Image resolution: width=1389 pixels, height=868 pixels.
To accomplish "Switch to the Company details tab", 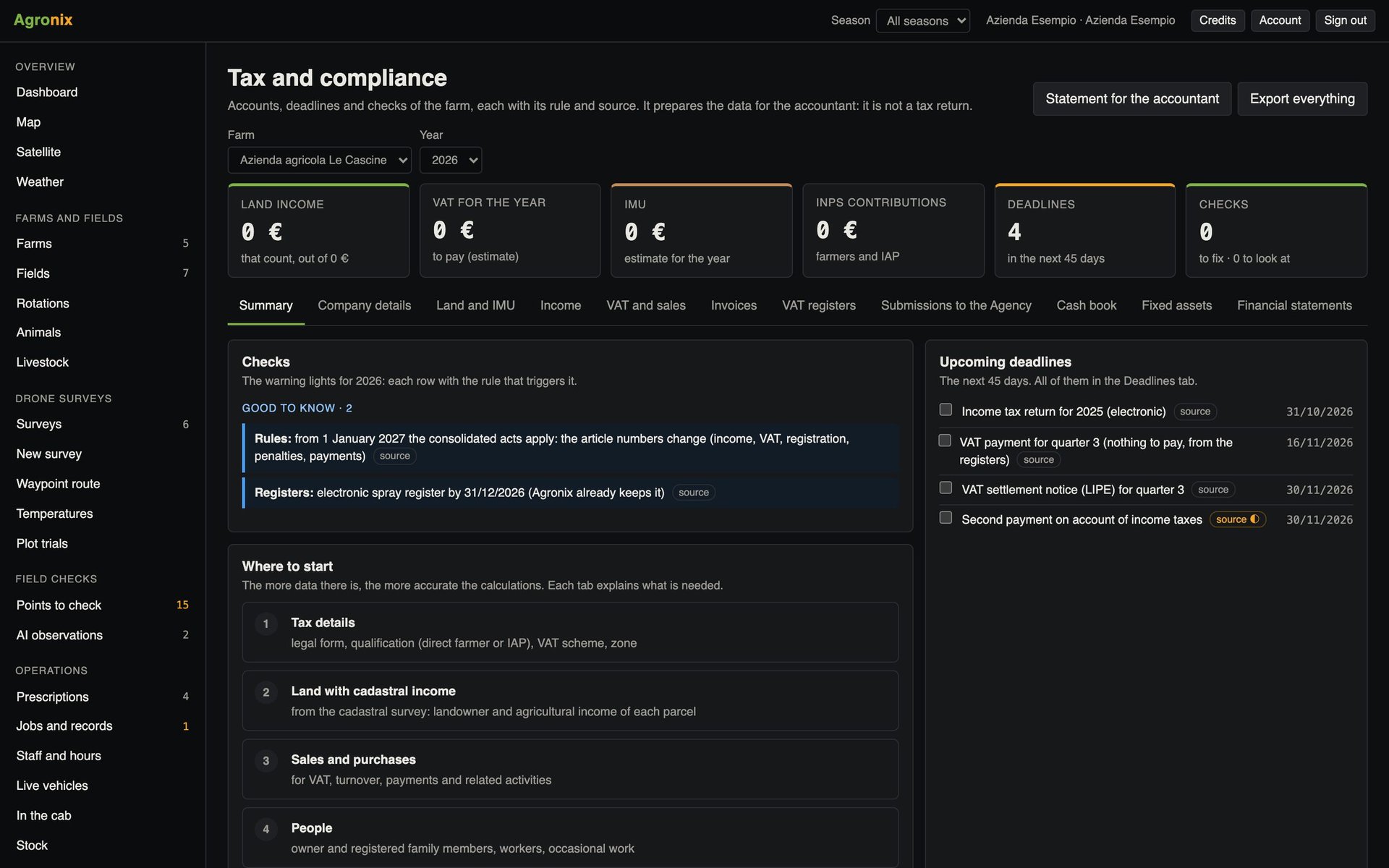I will pyautogui.click(x=364, y=305).
